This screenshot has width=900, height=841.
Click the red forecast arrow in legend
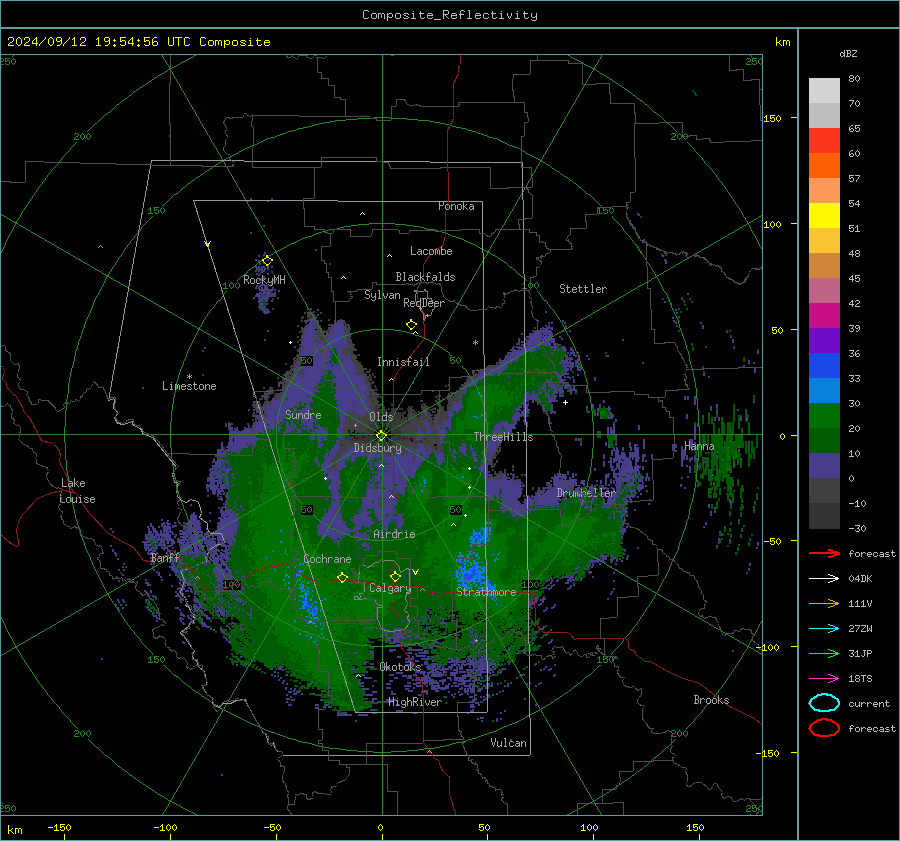pos(824,553)
